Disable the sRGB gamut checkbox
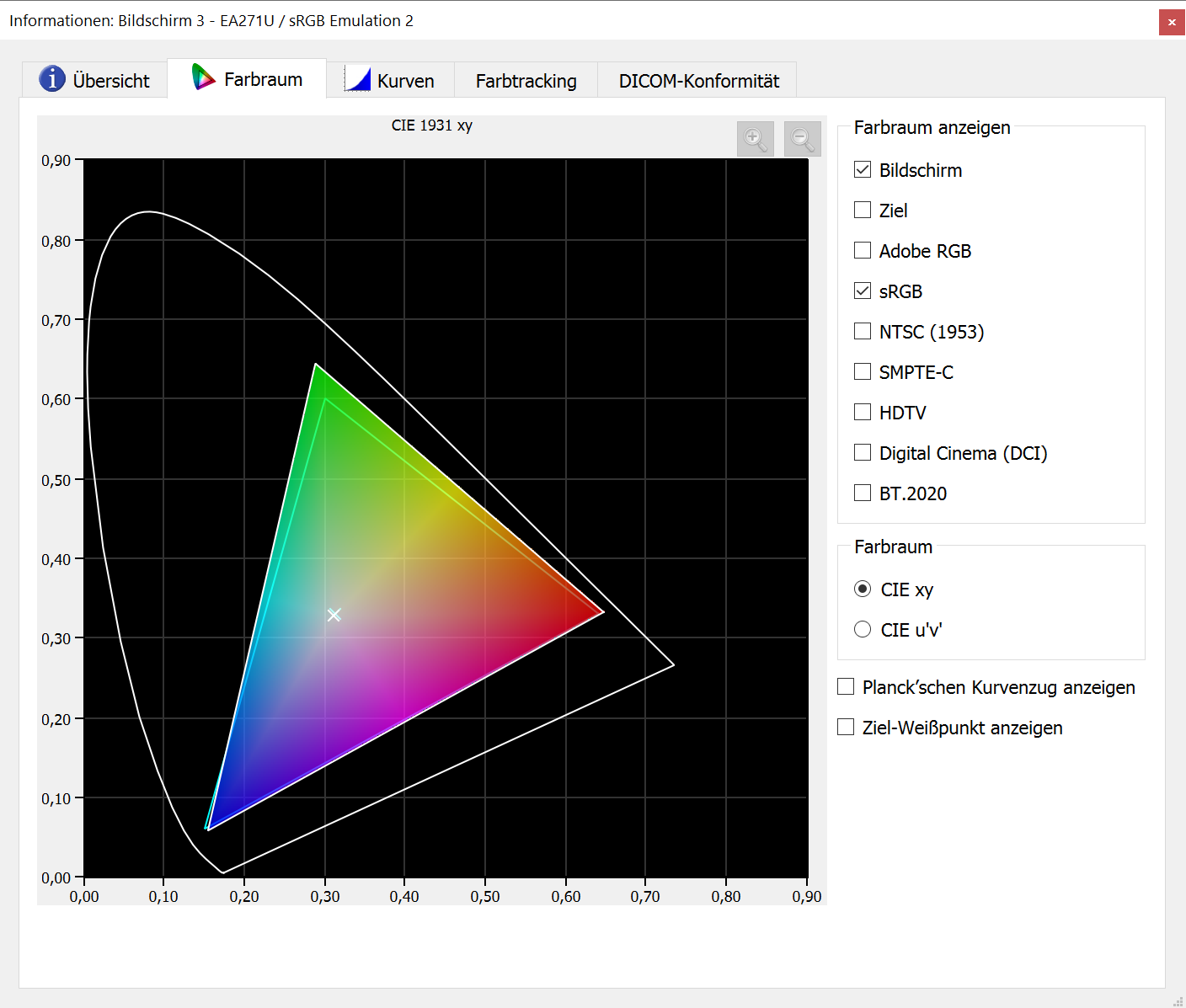1186x1008 pixels. (x=863, y=291)
